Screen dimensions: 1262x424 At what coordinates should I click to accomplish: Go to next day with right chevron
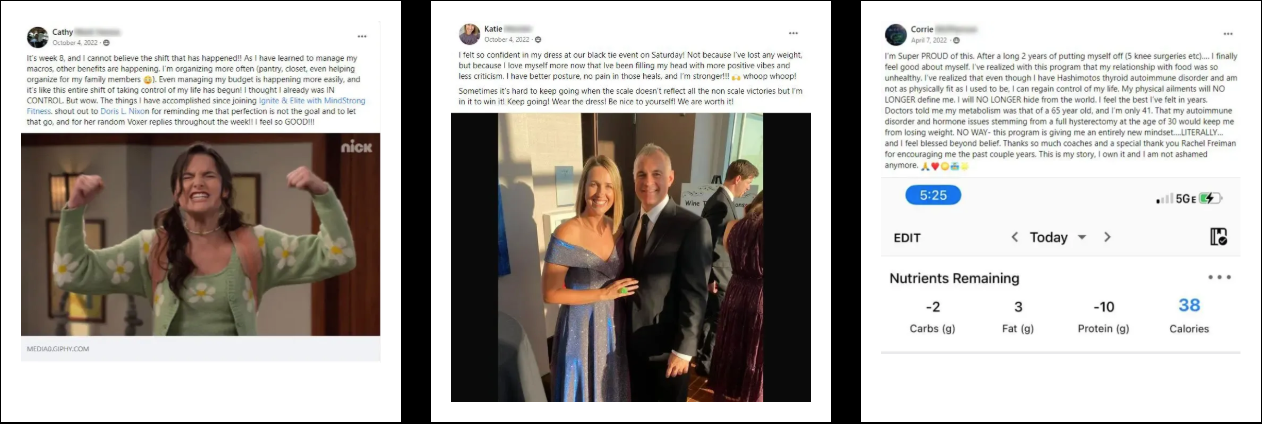coord(1107,237)
